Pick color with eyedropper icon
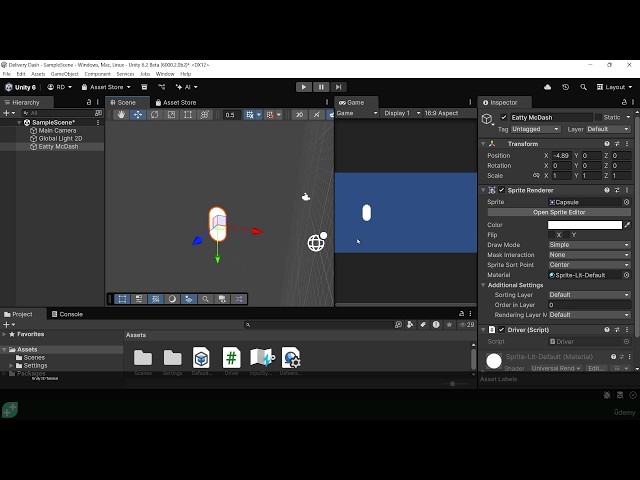Image resolution: width=640 pixels, height=480 pixels. [x=627, y=225]
